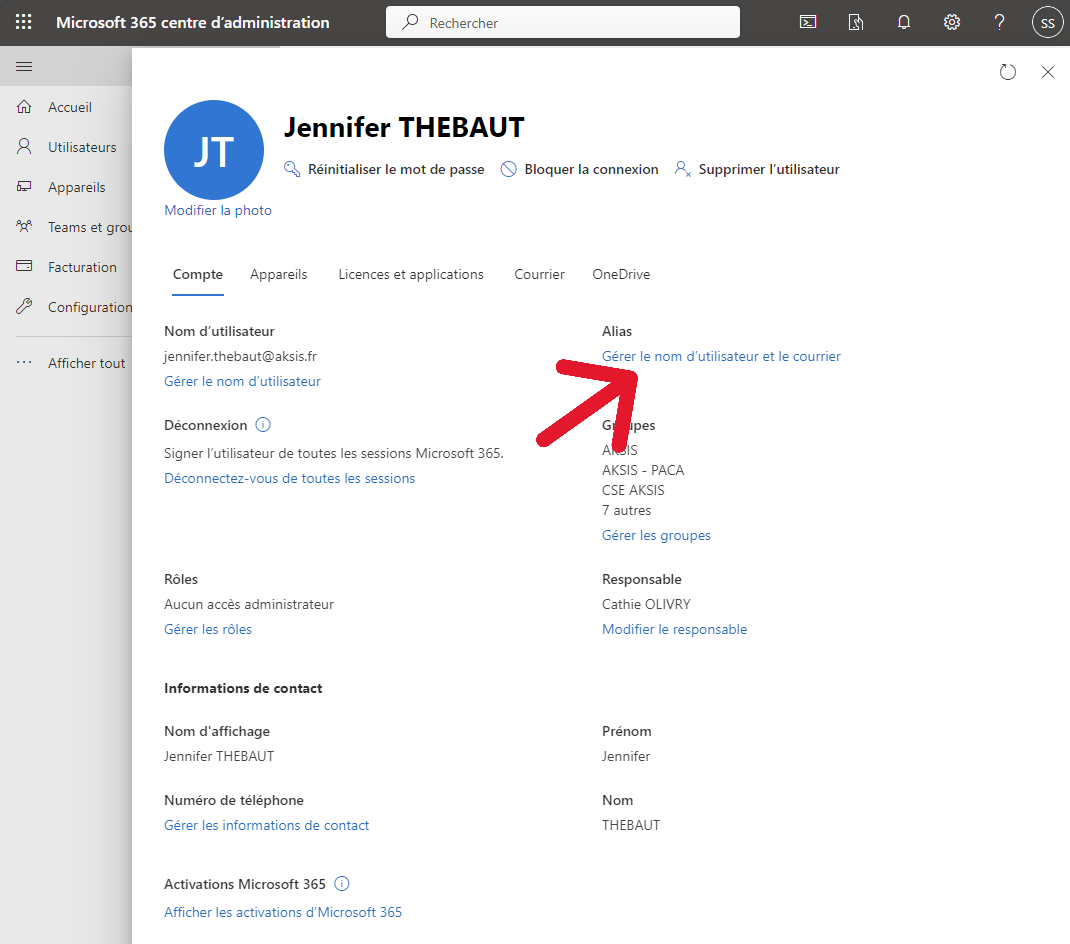Click the AKSIS - PACA group entry
Image resolution: width=1070 pixels, height=944 pixels.
pos(643,470)
